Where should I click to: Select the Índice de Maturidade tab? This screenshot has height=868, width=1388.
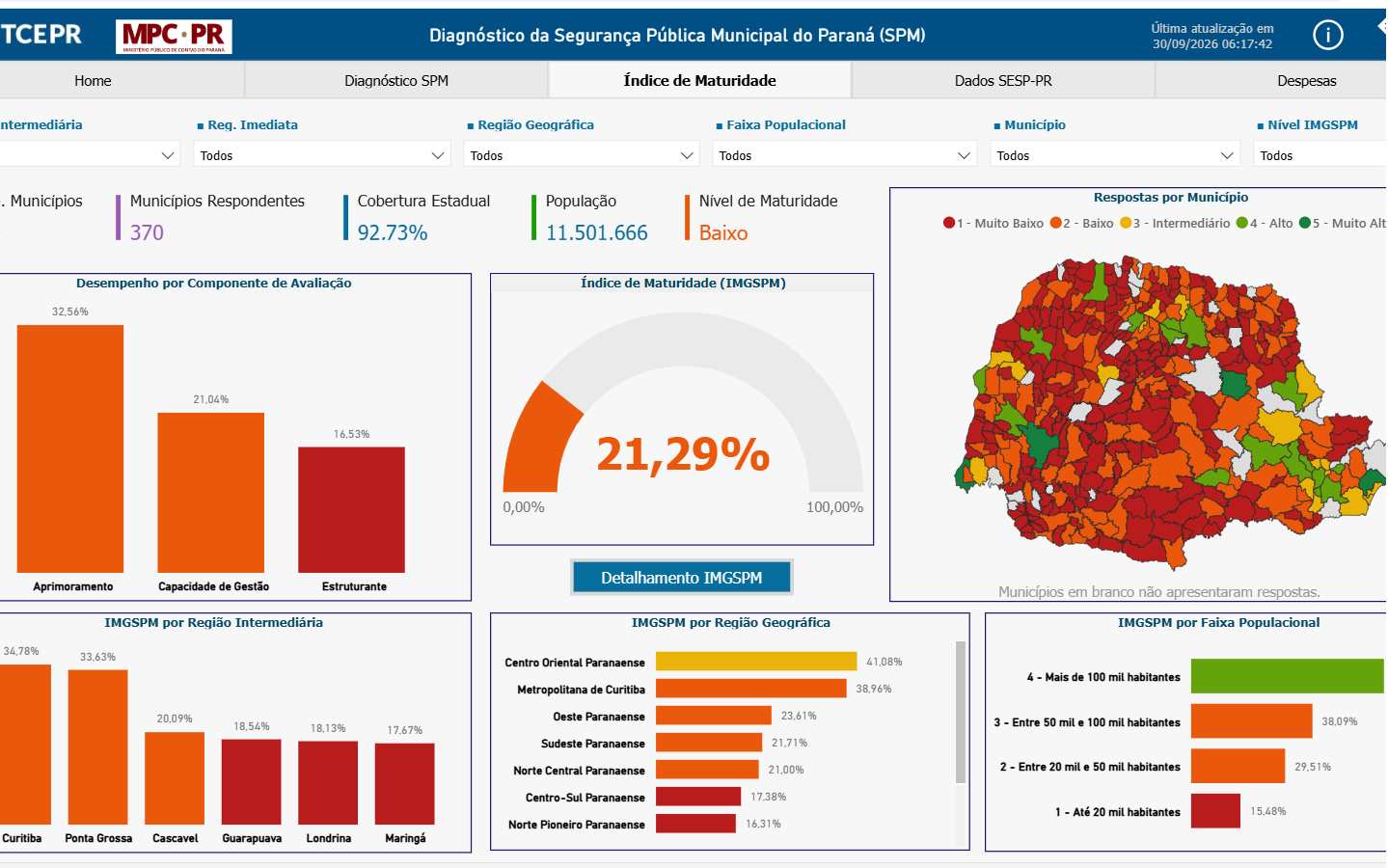pos(699,81)
